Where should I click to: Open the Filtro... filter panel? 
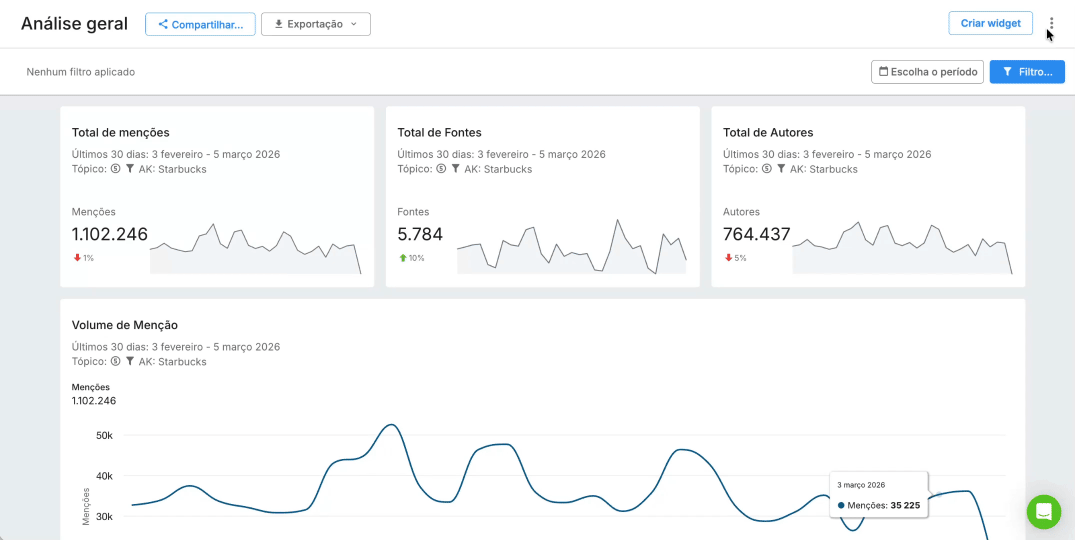[x=1026, y=72]
